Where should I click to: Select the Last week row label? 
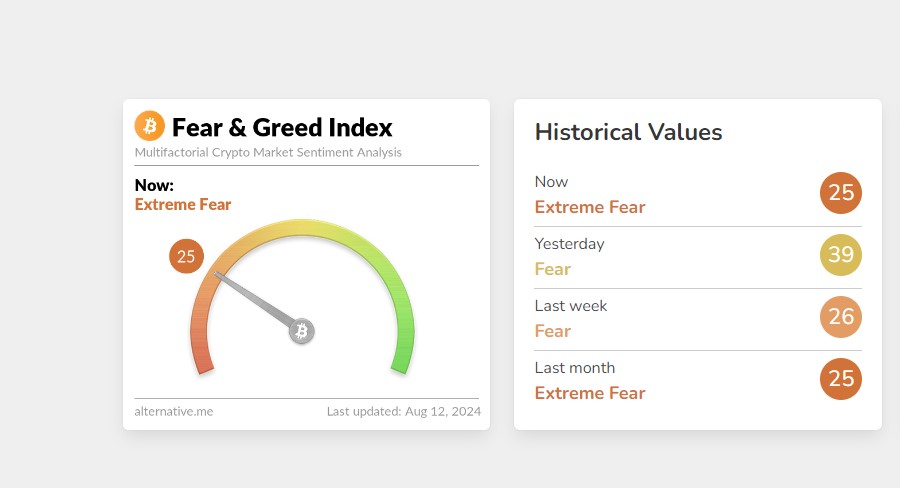tap(571, 306)
